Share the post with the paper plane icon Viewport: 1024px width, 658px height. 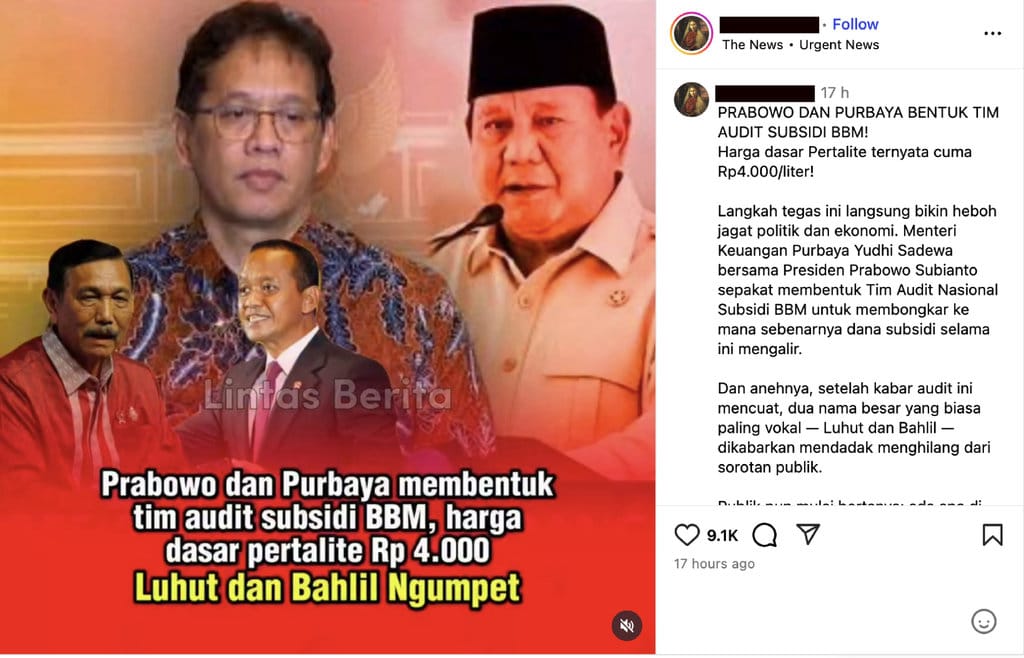tap(808, 534)
